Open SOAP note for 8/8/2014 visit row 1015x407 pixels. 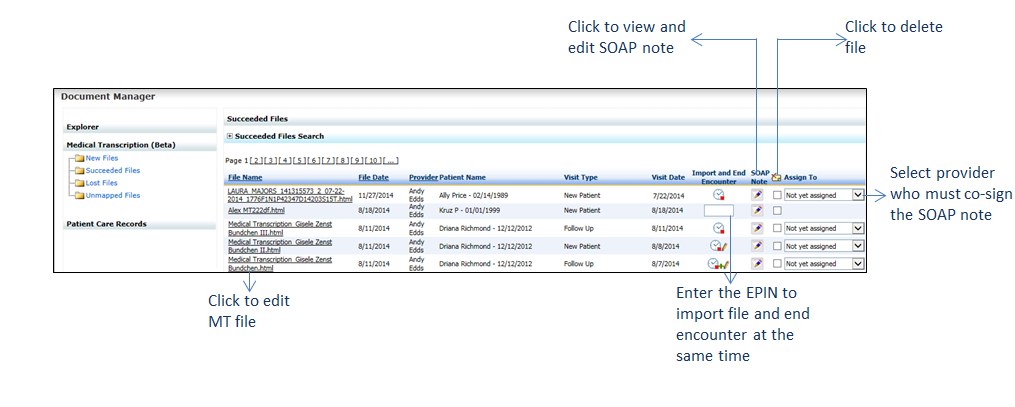tap(757, 246)
